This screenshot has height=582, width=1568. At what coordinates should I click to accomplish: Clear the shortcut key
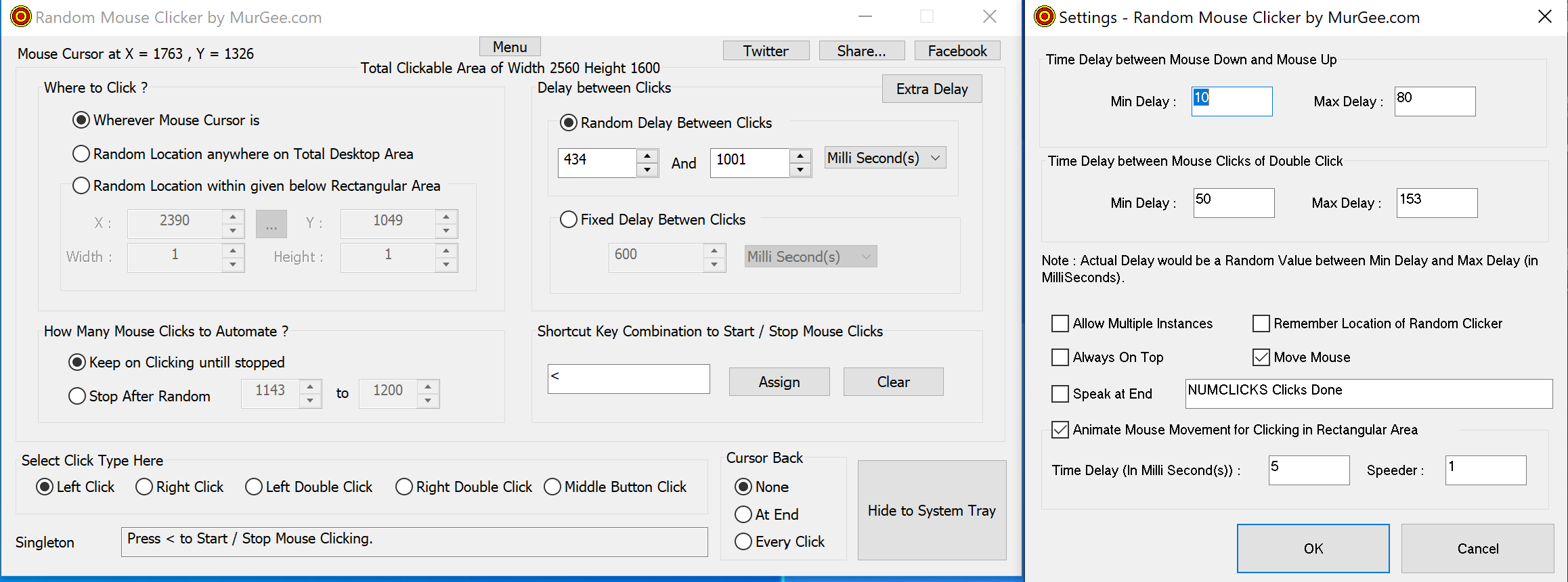tap(894, 382)
